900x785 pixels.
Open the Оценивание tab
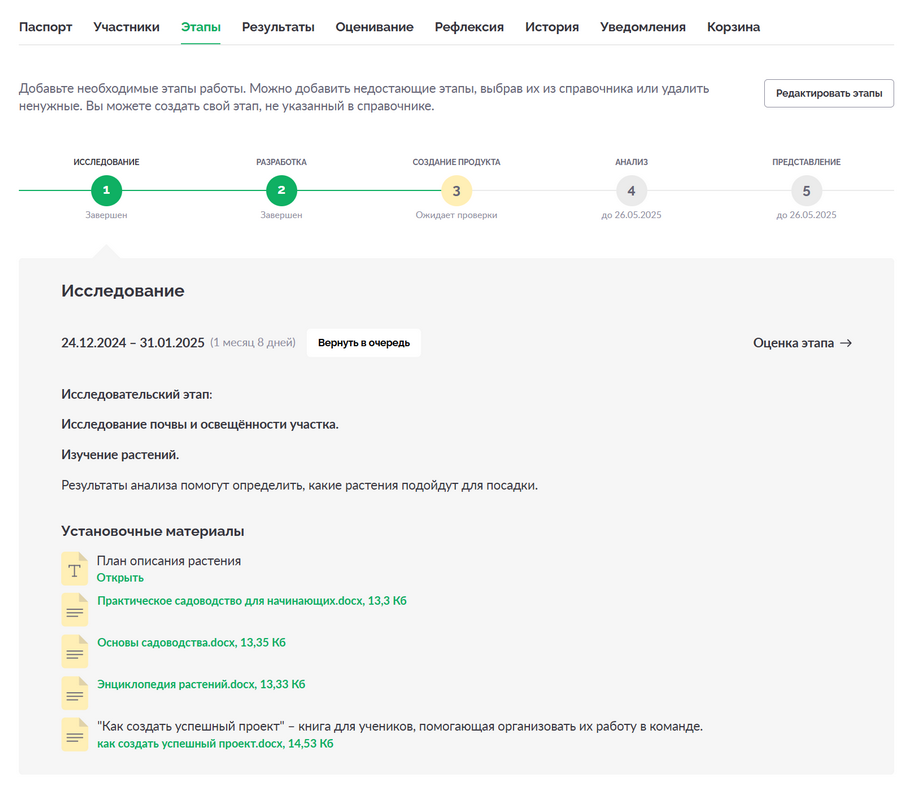(x=374, y=27)
